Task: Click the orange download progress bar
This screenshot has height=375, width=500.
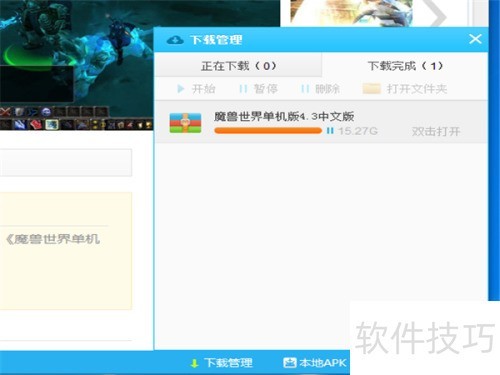Action: coord(268,131)
